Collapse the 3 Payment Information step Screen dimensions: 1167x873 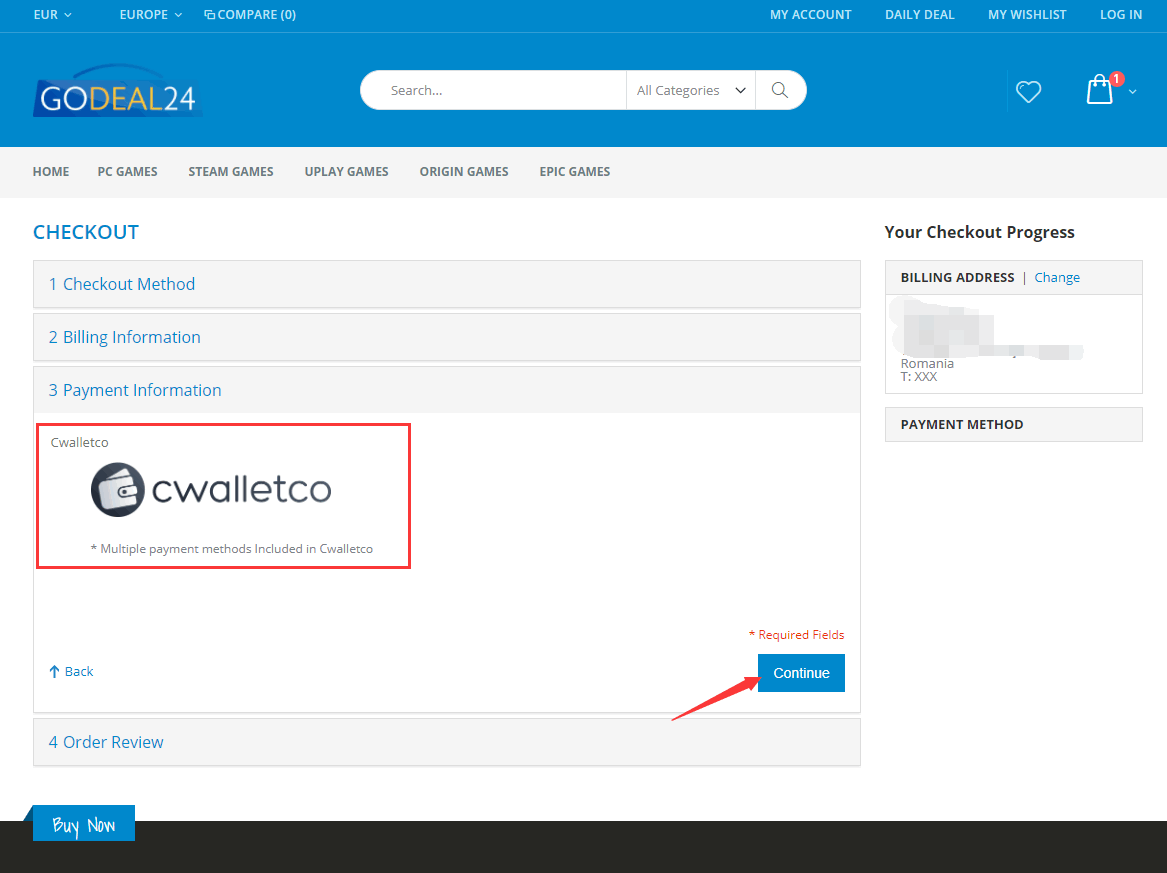(x=447, y=390)
